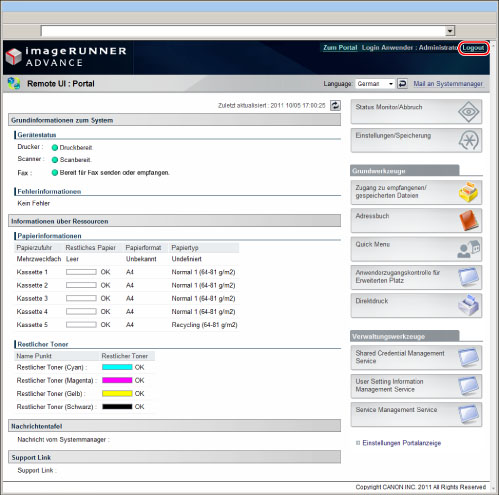Open Einstellungen/Speicherung settings icon
The height and width of the screenshot is (495, 499).
tap(468, 140)
